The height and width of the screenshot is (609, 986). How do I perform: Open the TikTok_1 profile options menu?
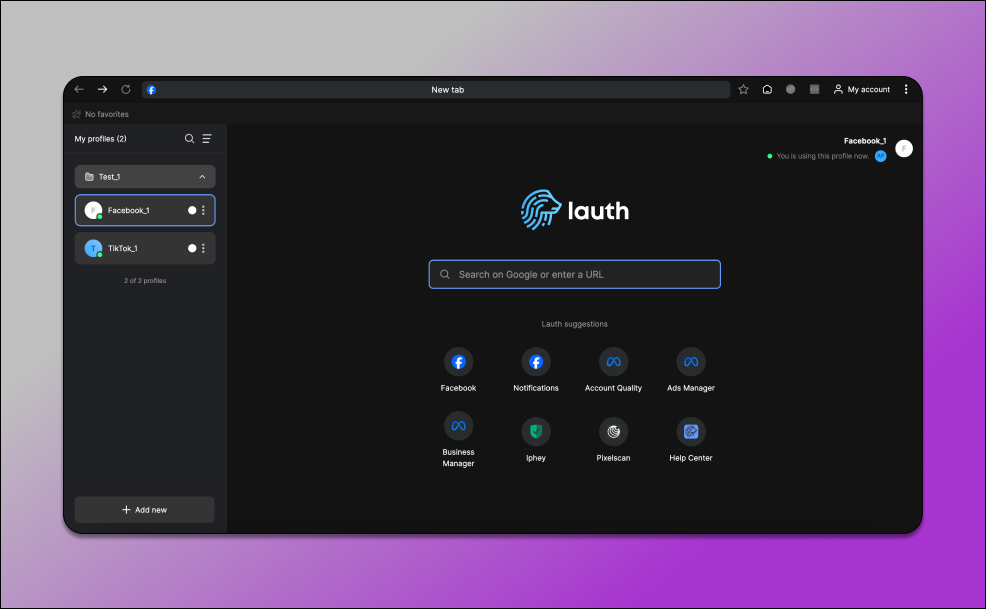coord(204,248)
